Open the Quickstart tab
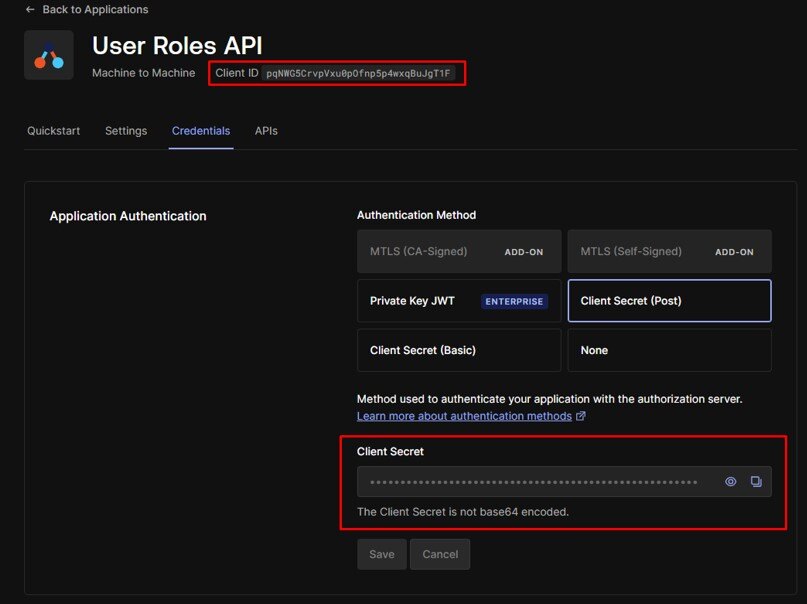807x604 pixels. [54, 131]
